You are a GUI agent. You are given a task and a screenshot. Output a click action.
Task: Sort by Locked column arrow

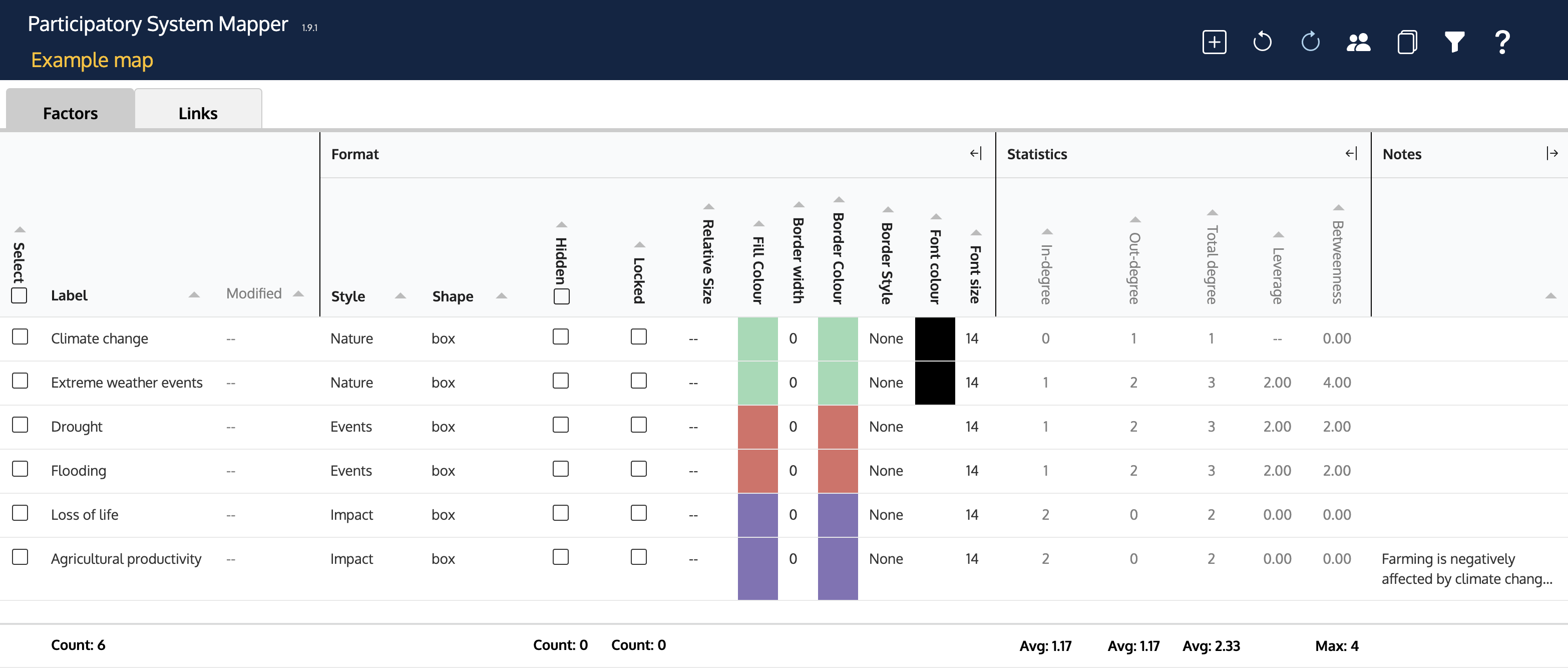point(639,245)
